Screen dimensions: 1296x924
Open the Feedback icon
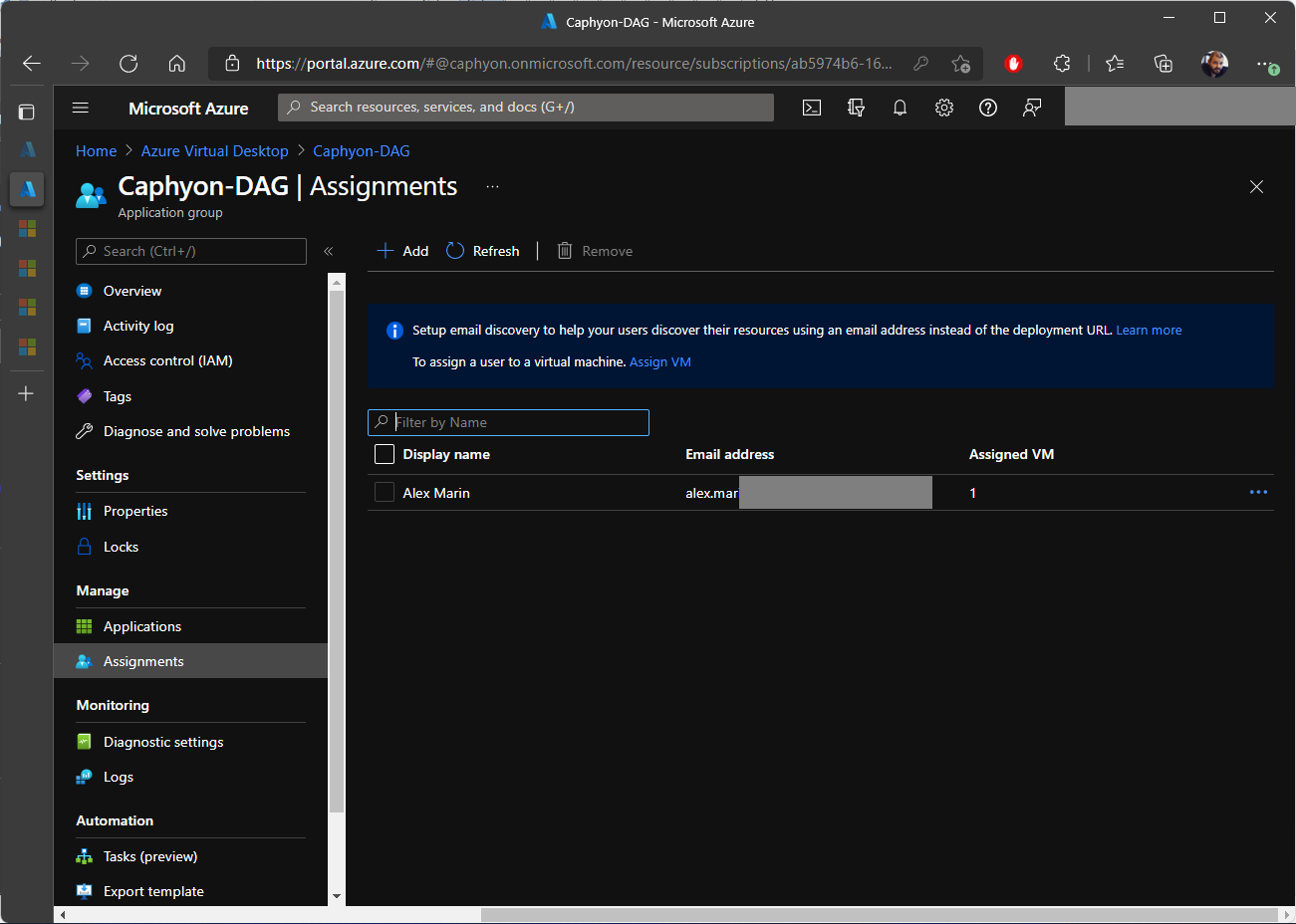coord(1032,108)
